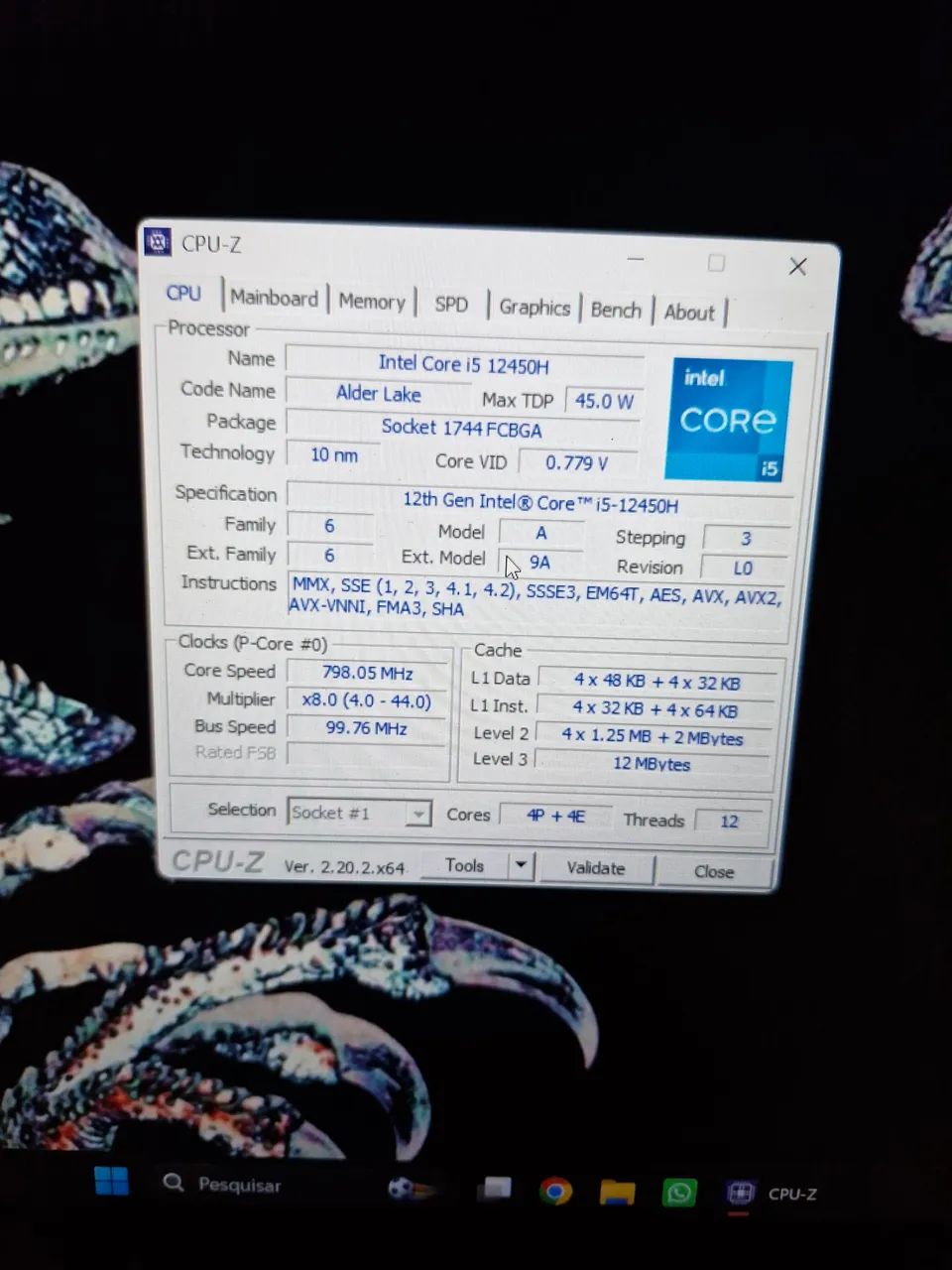Click the Package value Socket 1744 FCBGA
952x1270 pixels.
(462, 428)
